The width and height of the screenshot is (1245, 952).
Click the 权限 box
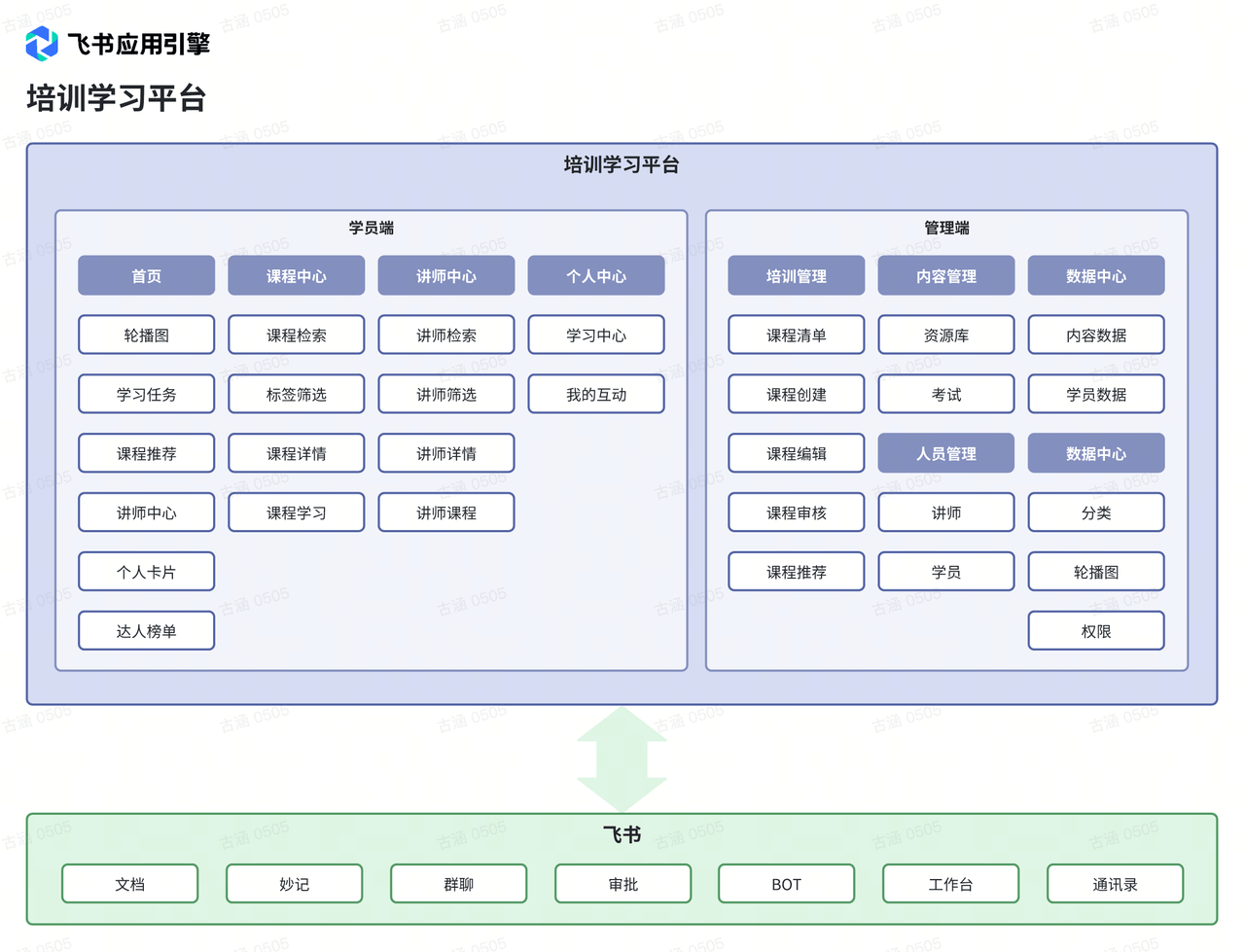tap(1096, 631)
